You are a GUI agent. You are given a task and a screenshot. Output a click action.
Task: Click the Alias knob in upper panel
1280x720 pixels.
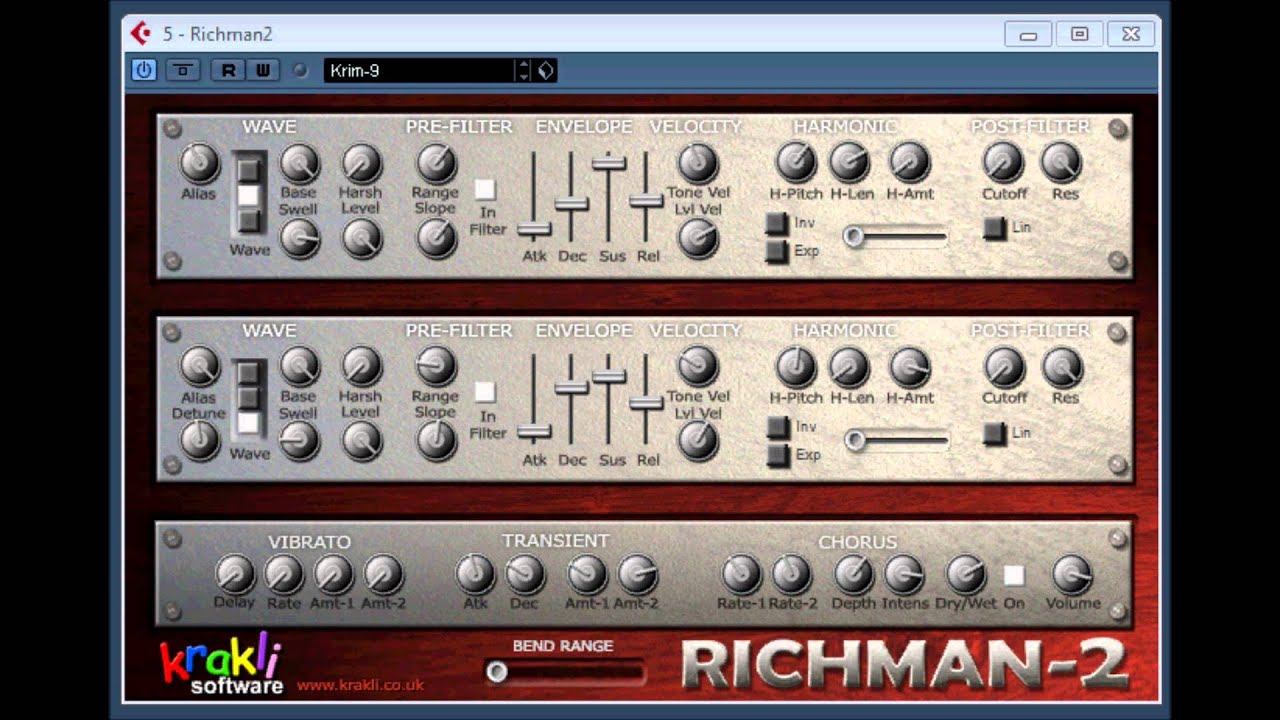tap(199, 162)
